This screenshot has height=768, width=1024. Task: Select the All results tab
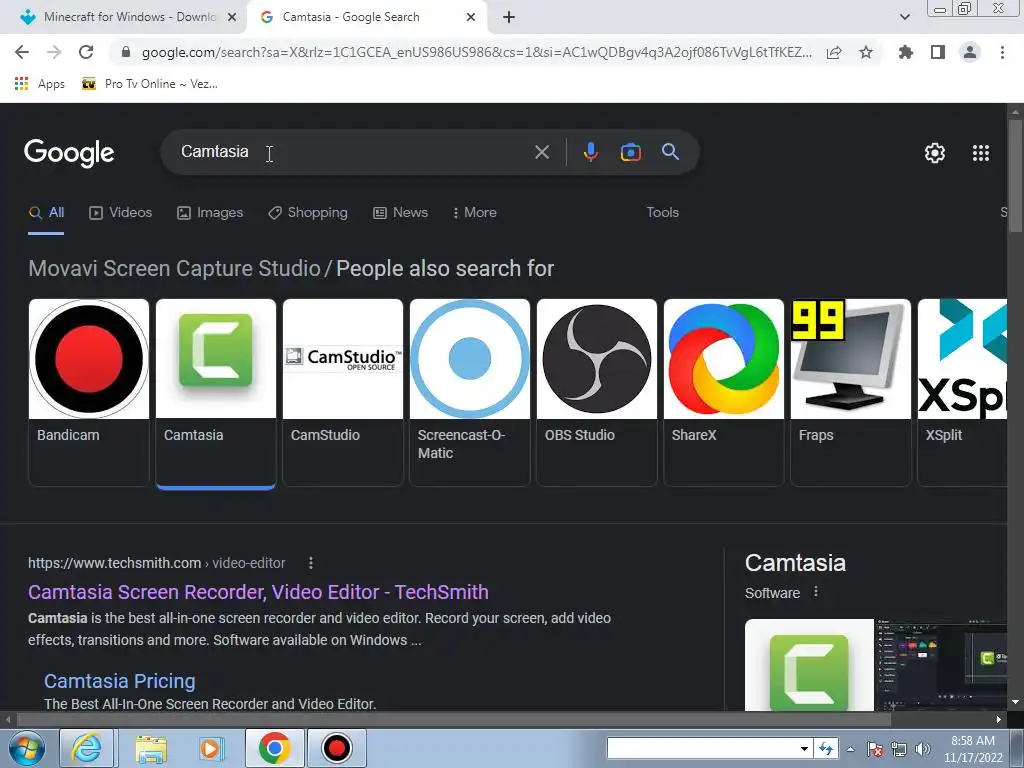click(x=46, y=213)
